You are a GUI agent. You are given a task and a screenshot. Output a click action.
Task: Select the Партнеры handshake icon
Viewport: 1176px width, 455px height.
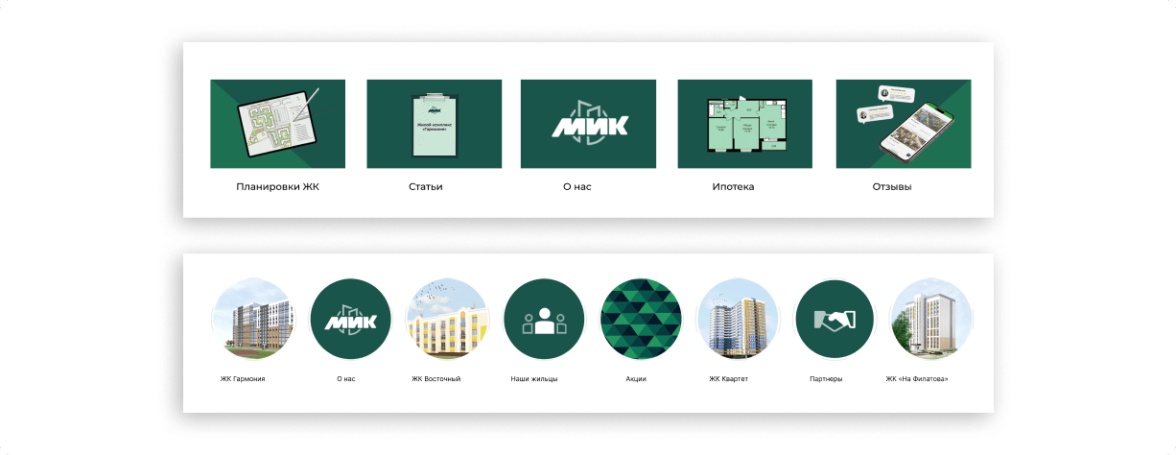click(x=835, y=319)
